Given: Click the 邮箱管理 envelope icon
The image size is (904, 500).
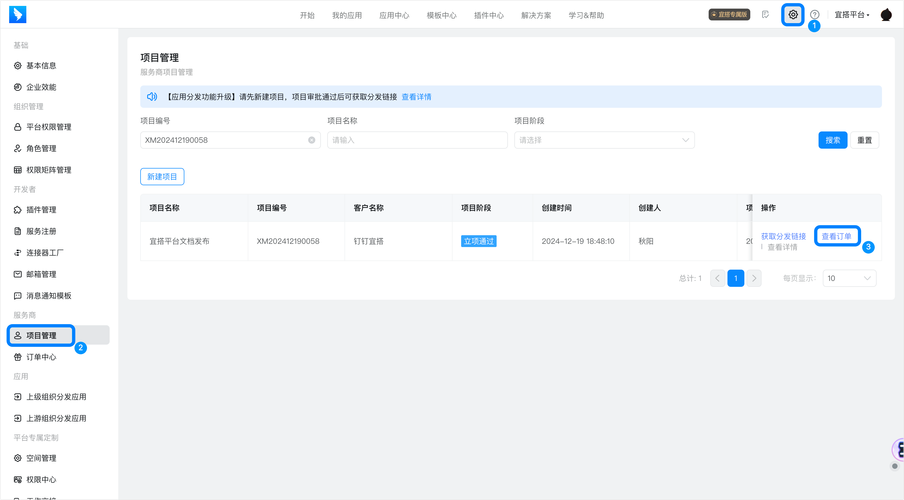Looking at the screenshot, I should click(x=17, y=274).
